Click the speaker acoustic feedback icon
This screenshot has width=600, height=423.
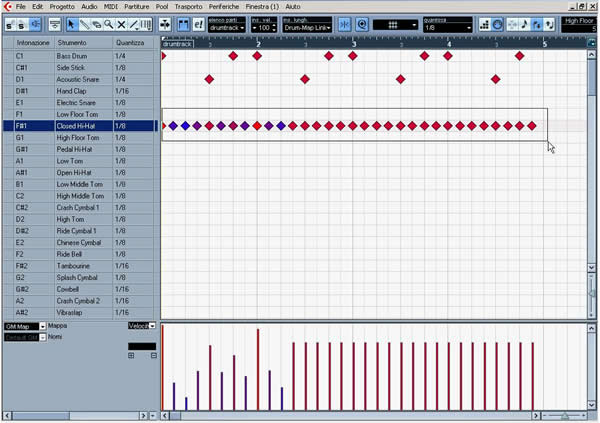pyautogui.click(x=36, y=24)
